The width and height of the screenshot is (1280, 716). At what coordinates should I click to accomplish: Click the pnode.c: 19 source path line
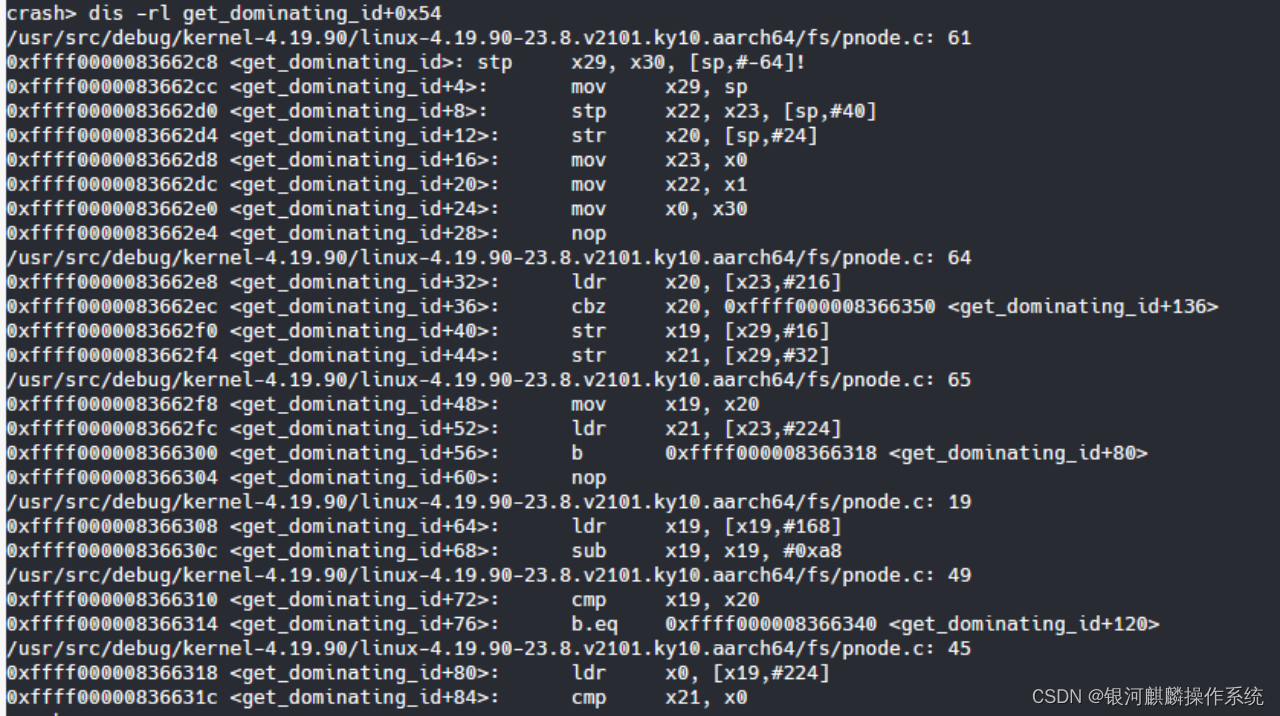tap(489, 502)
